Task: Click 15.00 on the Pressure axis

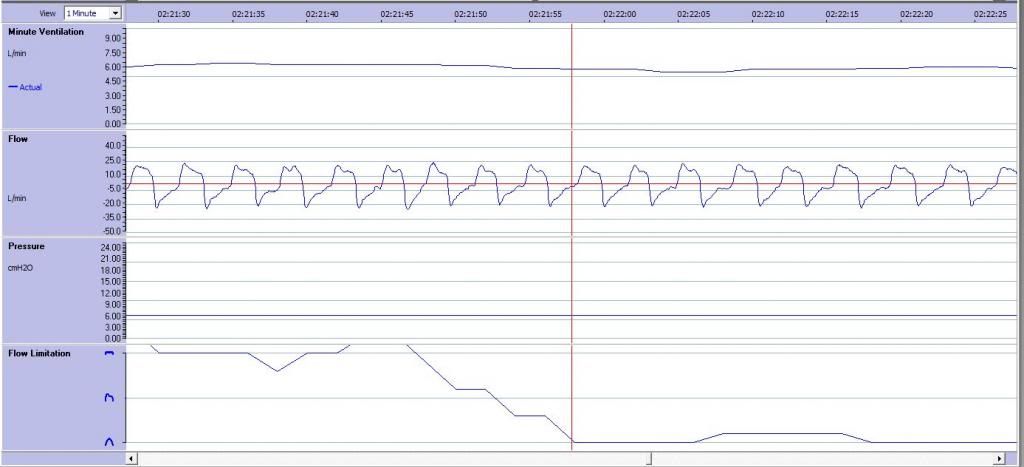Action: click(x=111, y=282)
